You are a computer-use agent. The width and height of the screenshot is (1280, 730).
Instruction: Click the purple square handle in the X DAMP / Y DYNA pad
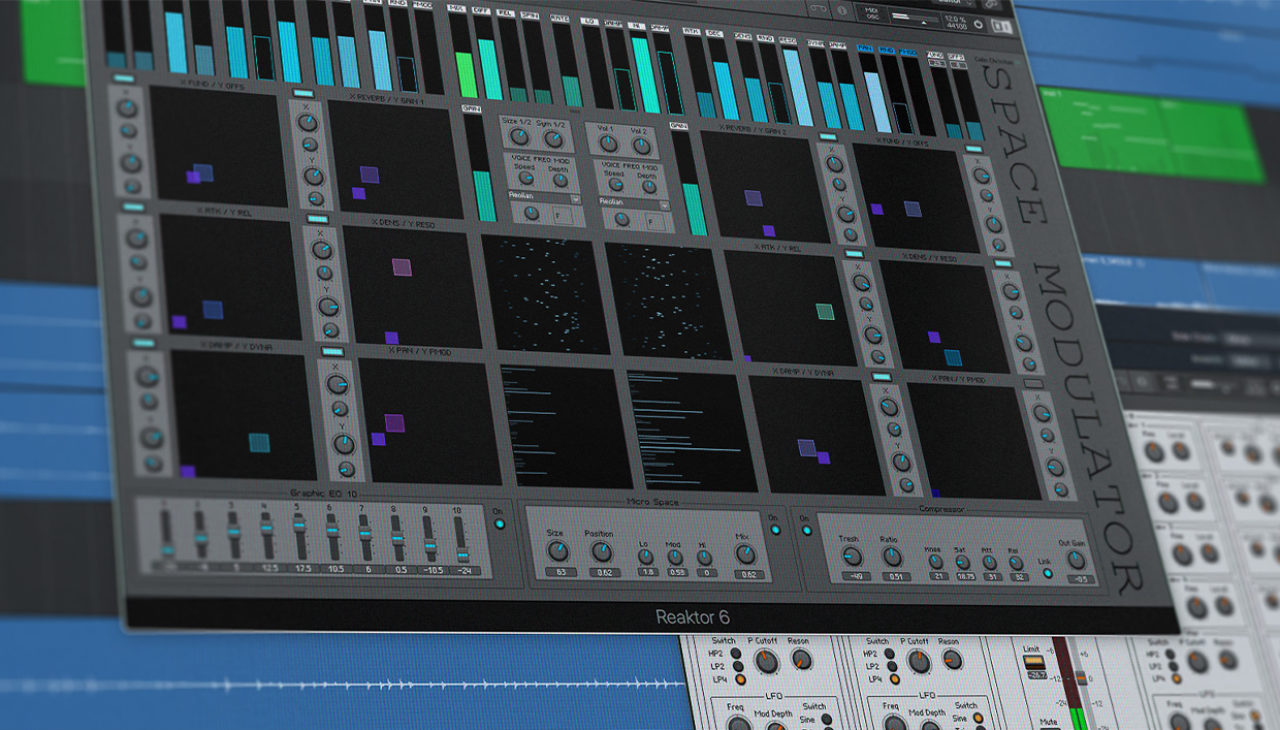coord(188,471)
